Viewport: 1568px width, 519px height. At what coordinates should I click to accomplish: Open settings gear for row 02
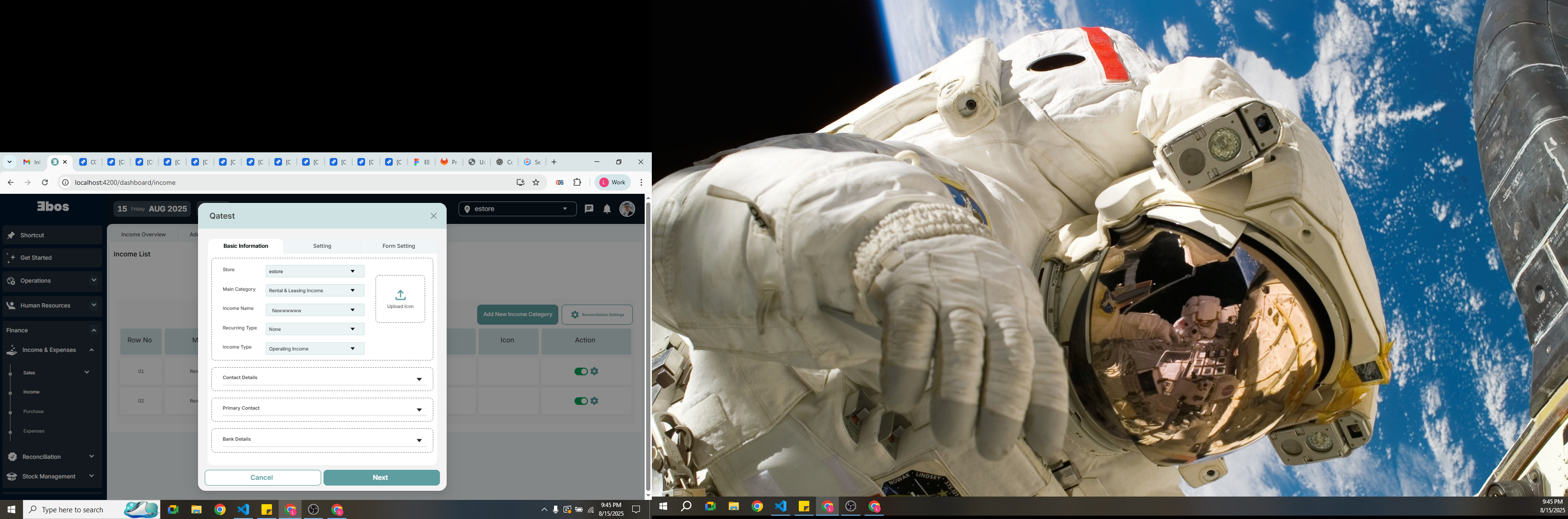point(595,401)
